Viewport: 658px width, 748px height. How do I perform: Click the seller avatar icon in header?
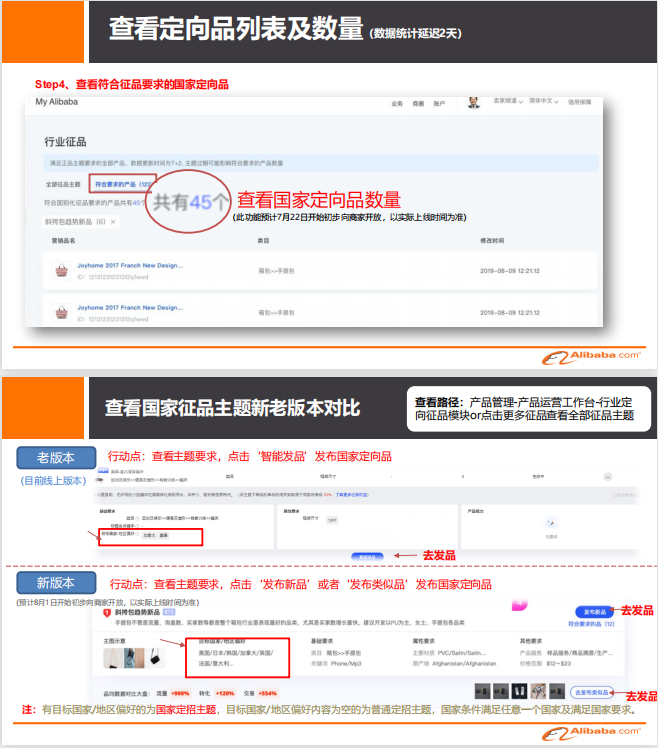point(474,102)
